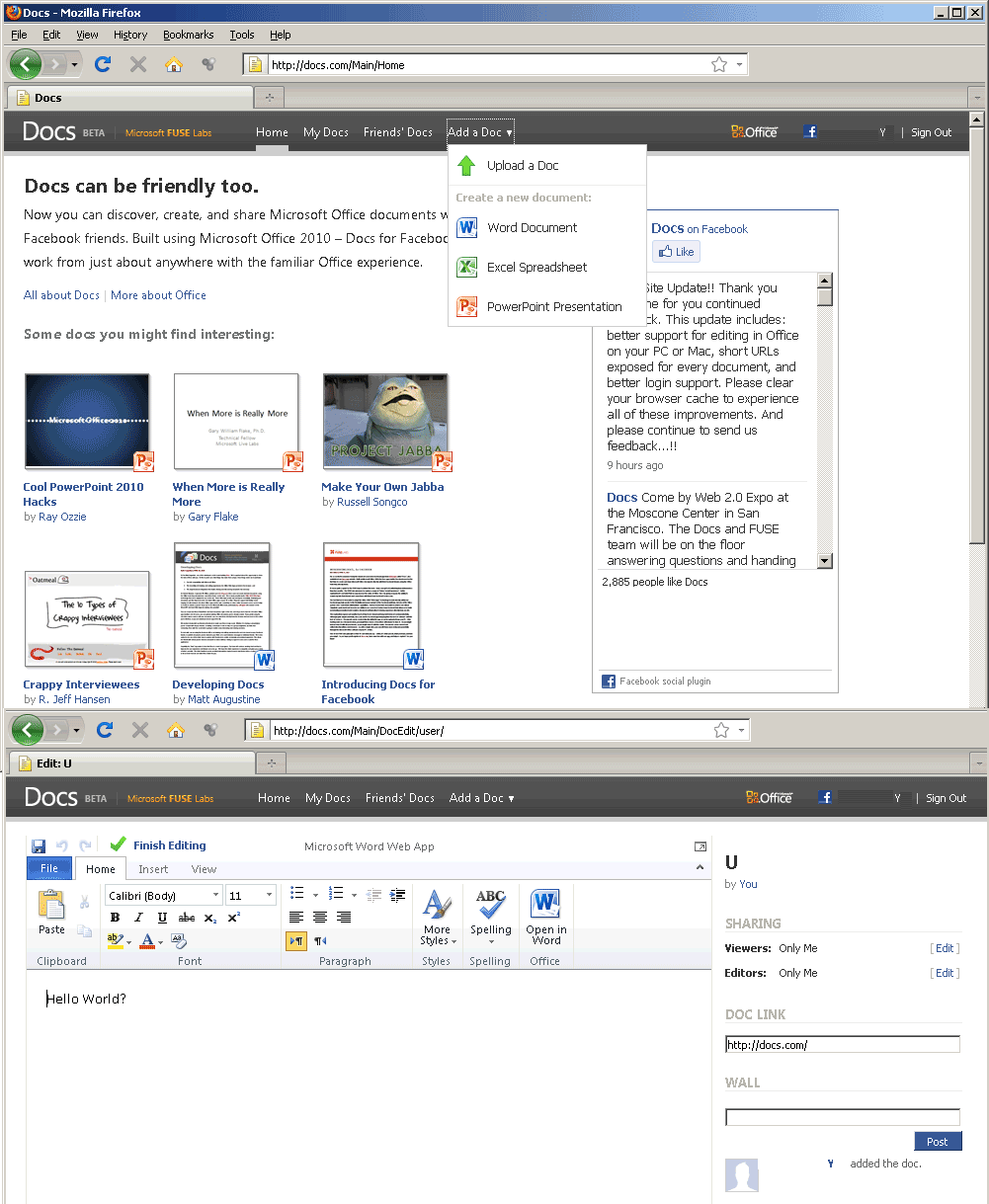Open the Make Your Own Jabba thumbnail
Viewport: 989px width, 1204px height.
click(x=385, y=422)
